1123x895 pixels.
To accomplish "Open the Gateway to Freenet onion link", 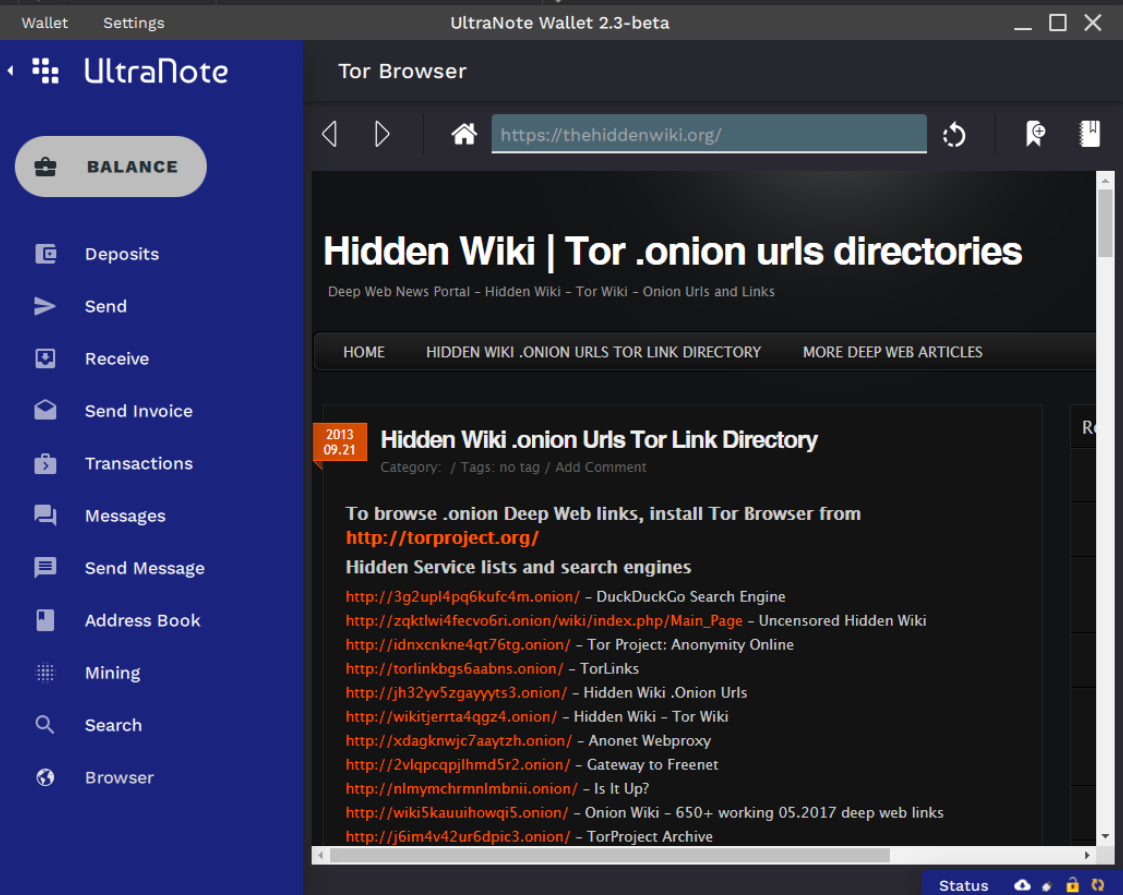I will click(458, 765).
